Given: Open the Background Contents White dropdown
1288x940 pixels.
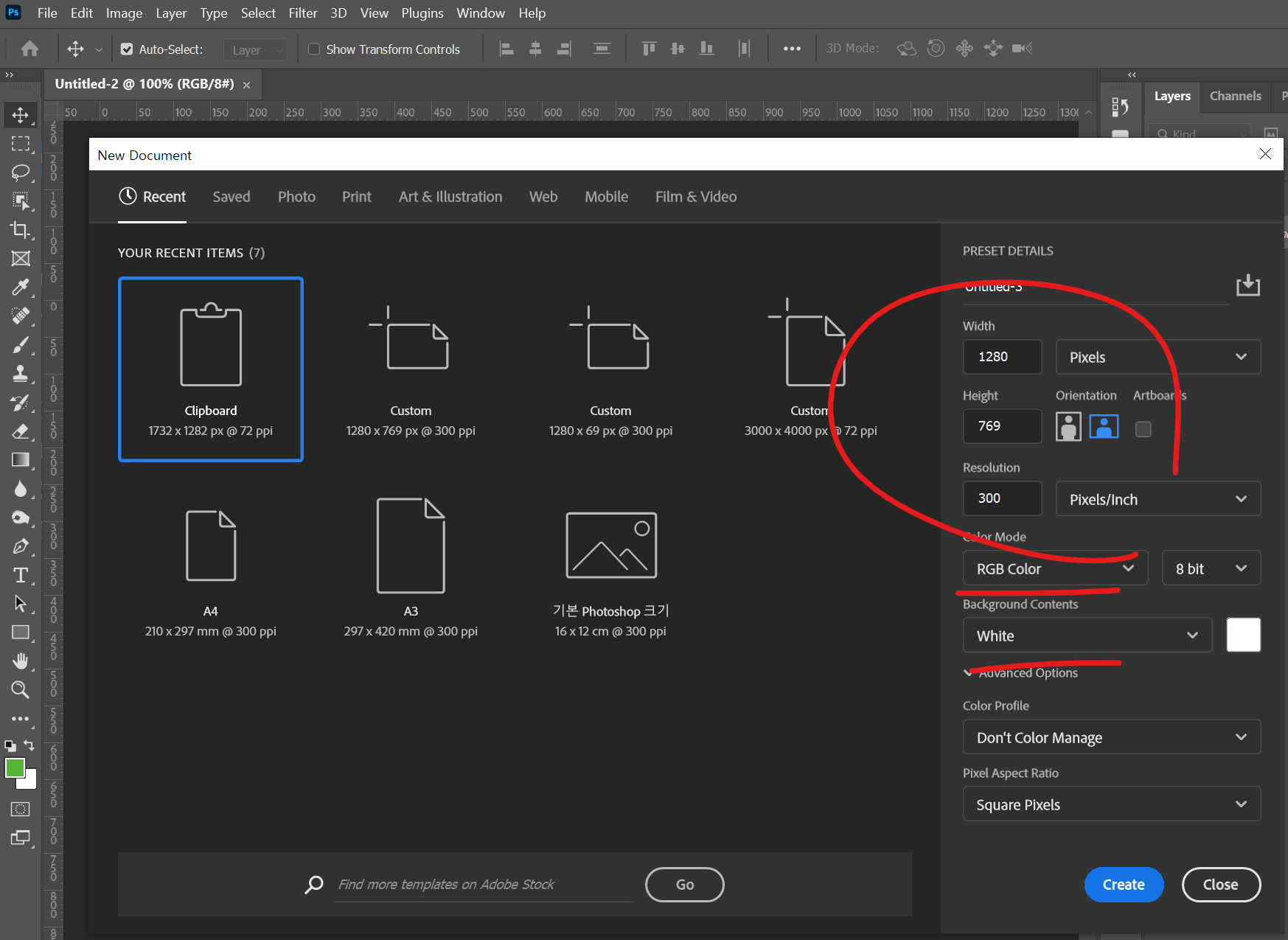Looking at the screenshot, I should pos(1087,636).
